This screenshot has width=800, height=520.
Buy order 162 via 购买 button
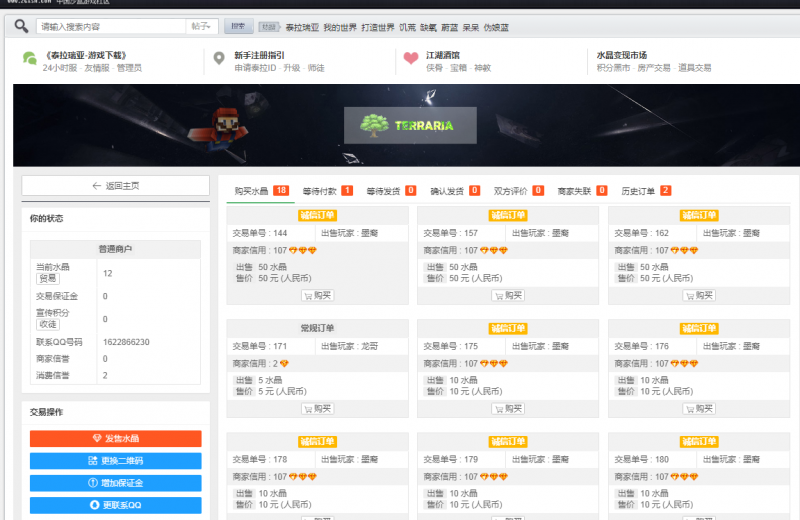click(699, 295)
